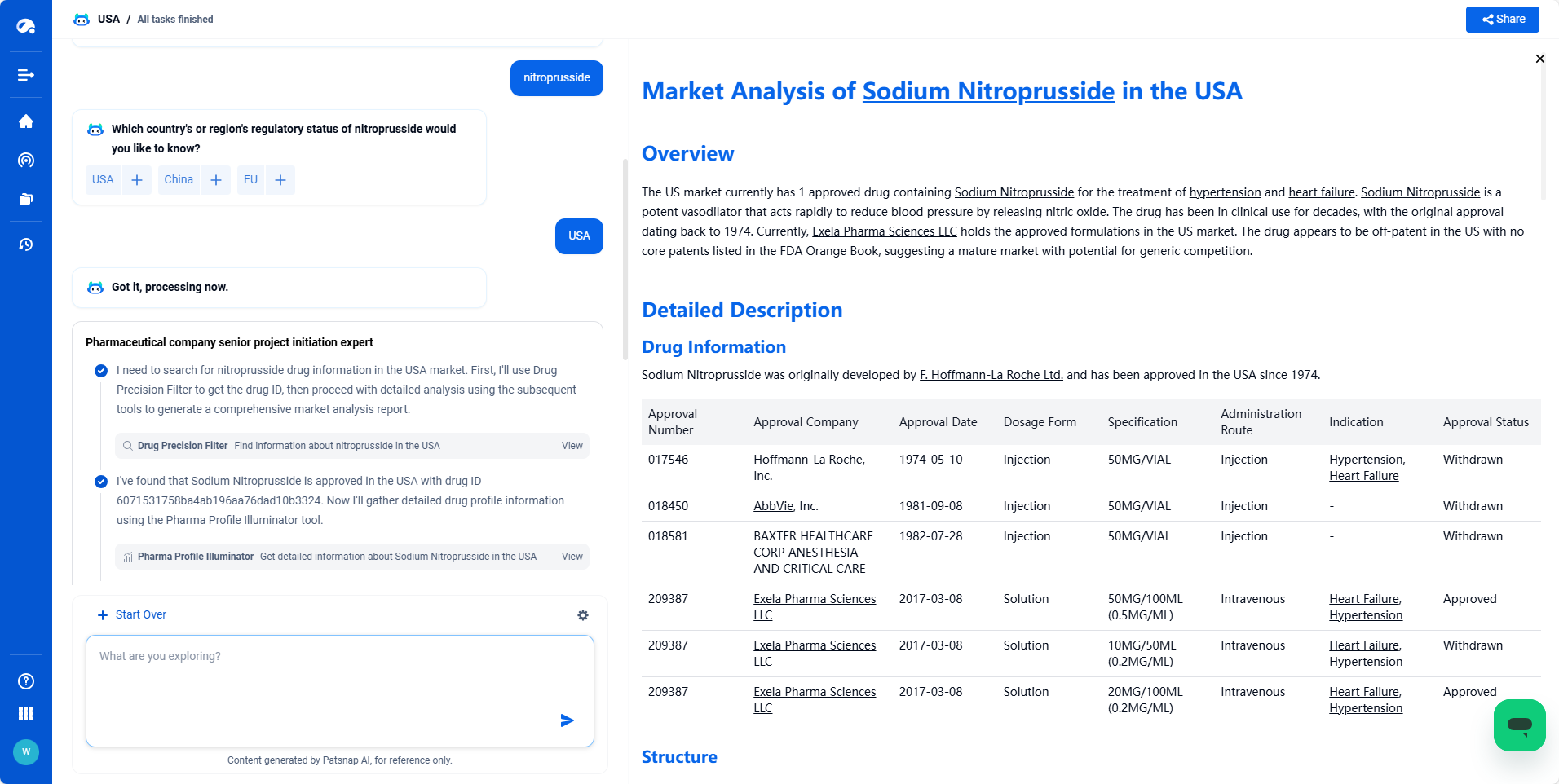Add the China region option

pos(216,180)
